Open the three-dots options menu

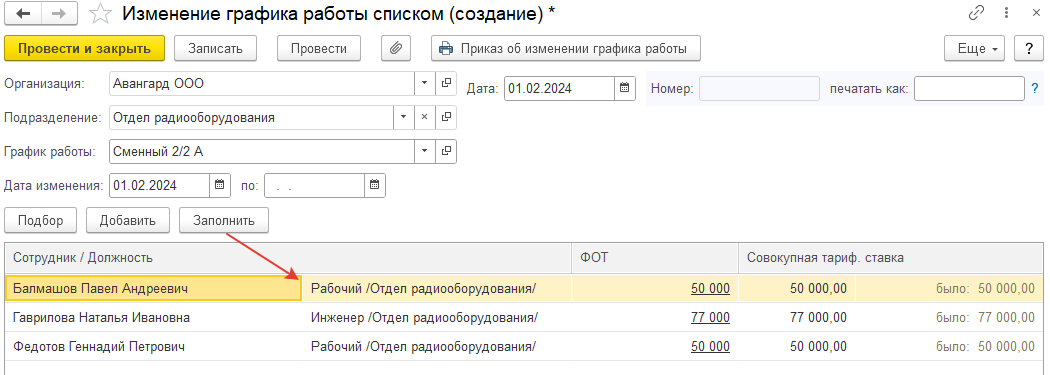pos(1005,13)
